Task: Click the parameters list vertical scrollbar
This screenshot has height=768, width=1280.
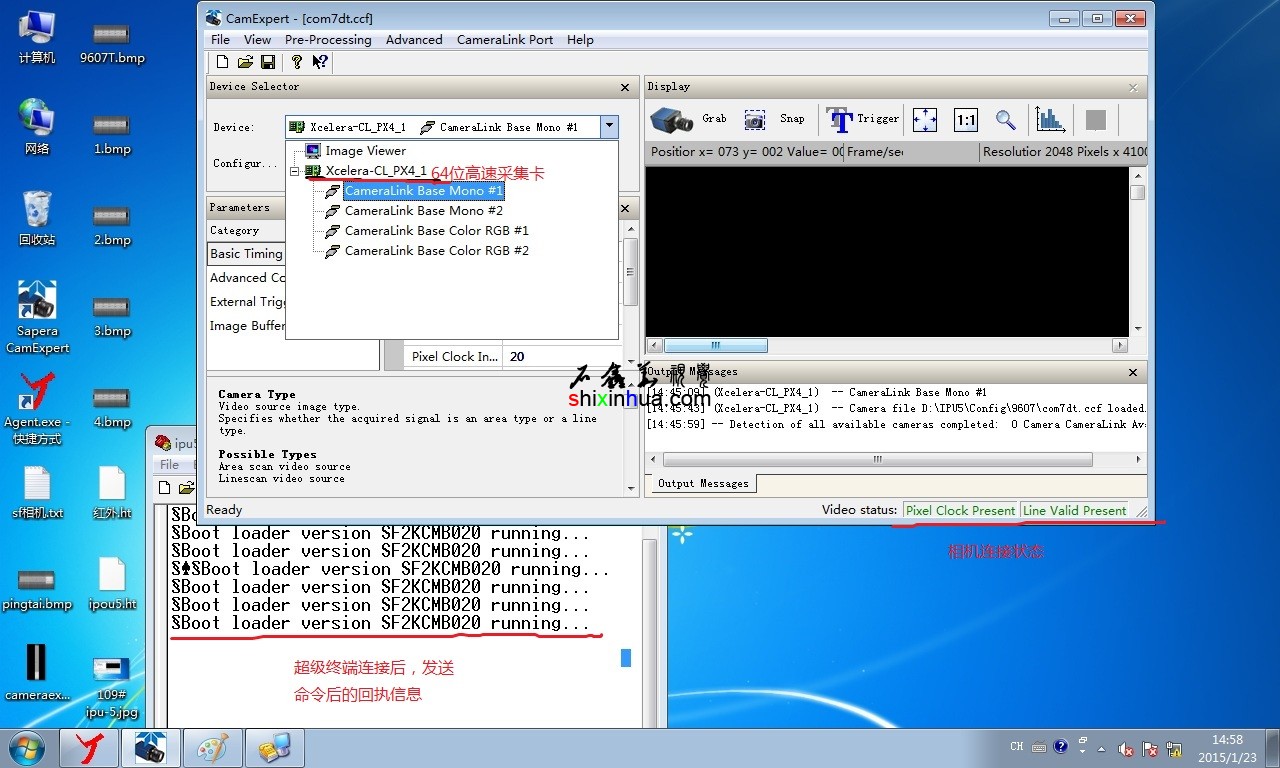Action: click(630, 272)
